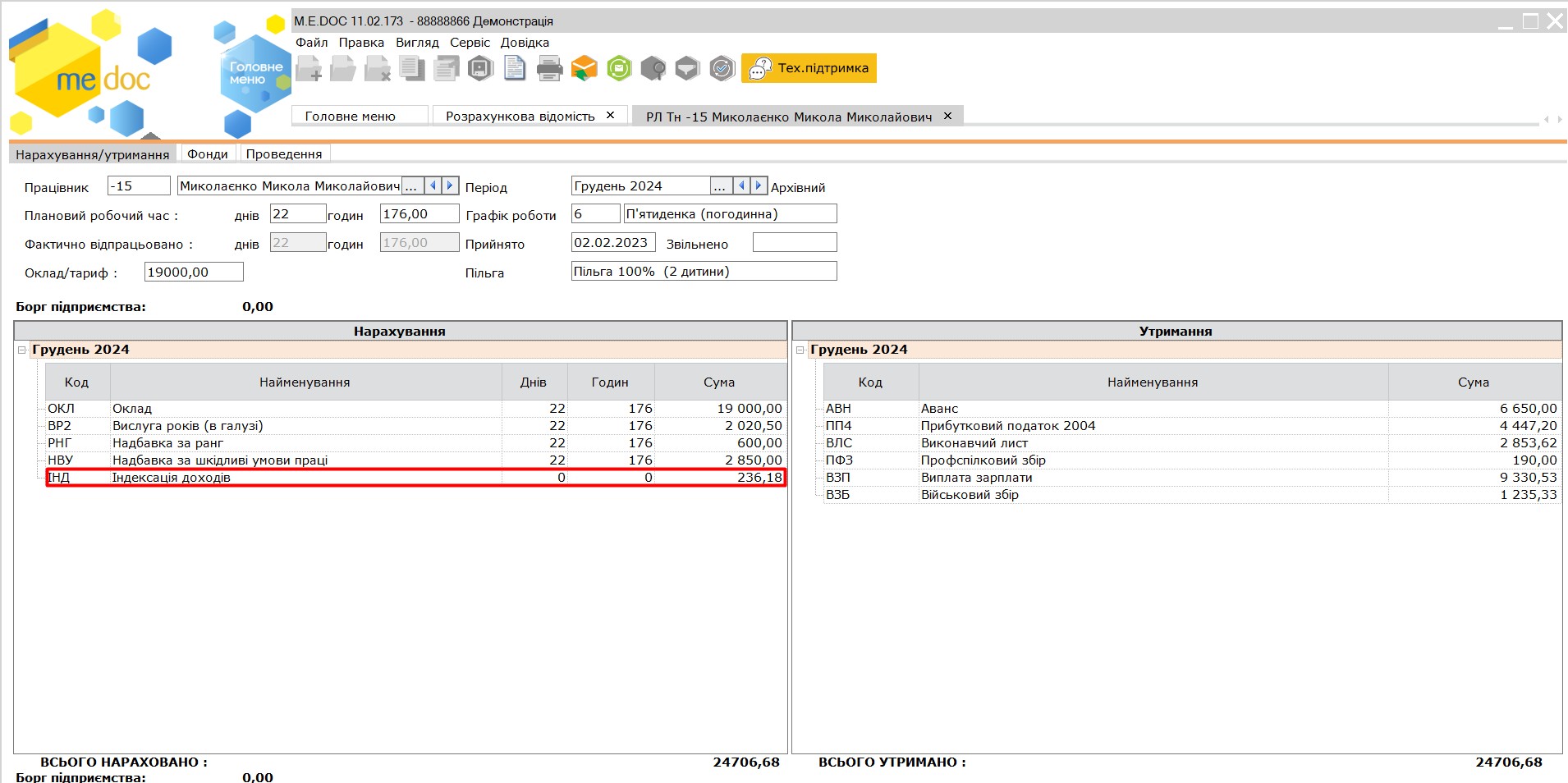The image size is (1568, 783).
Task: Click the printer icon
Action: 550,69
